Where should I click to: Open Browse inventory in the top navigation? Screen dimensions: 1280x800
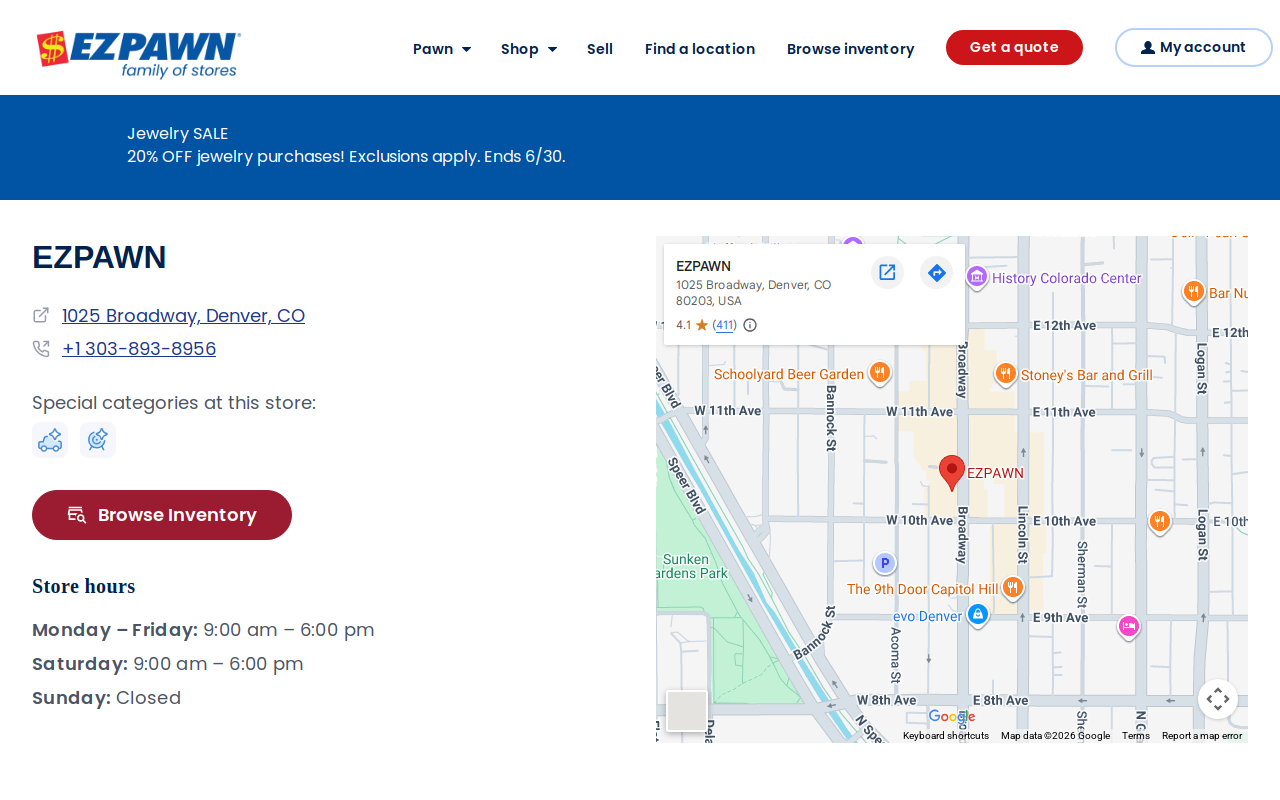[x=851, y=49]
